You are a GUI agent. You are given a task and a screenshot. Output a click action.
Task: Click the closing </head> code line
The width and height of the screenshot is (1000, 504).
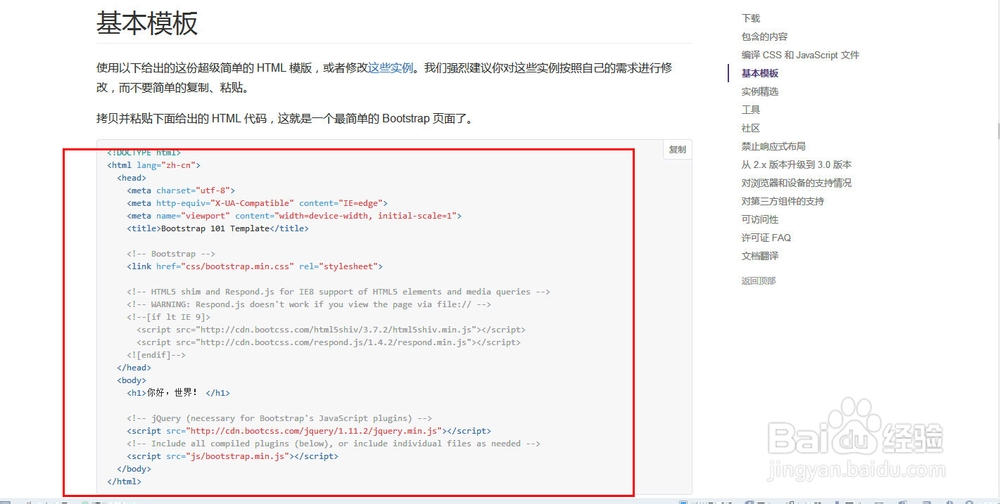pyautogui.click(x=135, y=367)
